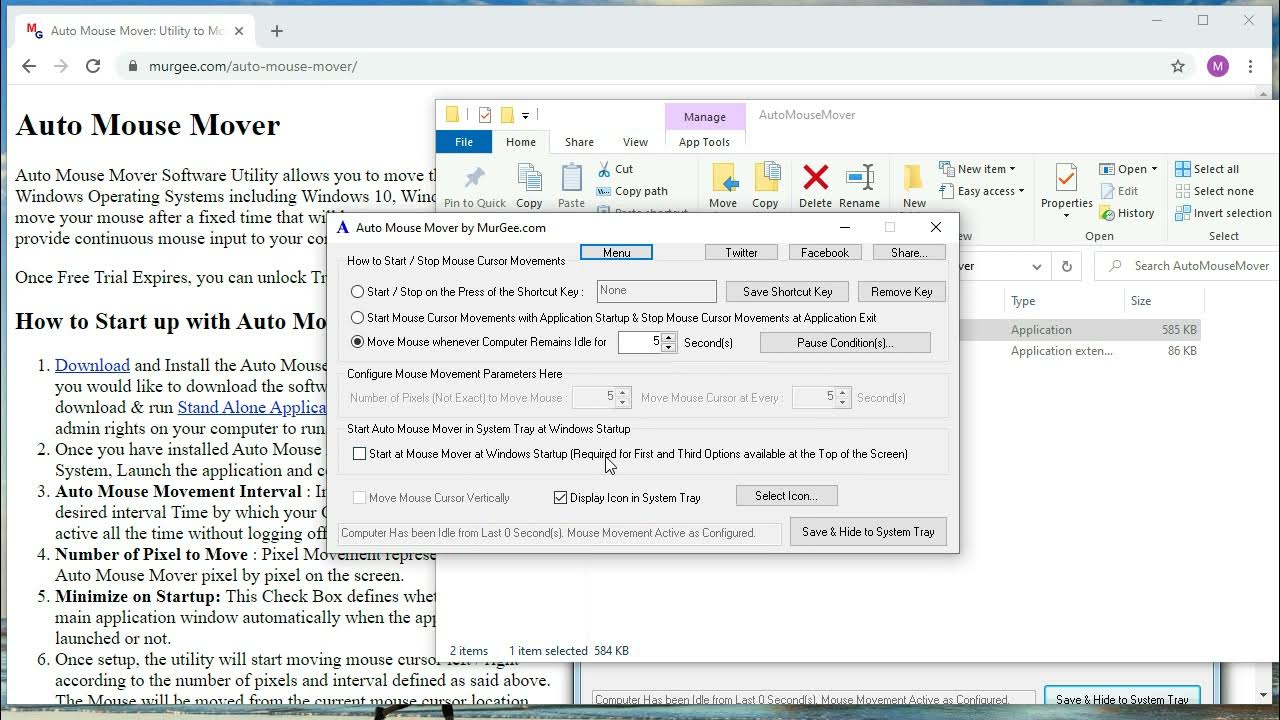Image resolution: width=1280 pixels, height=720 pixels.
Task: Click the Copy icon in Explorer clipboard group
Action: click(x=529, y=178)
